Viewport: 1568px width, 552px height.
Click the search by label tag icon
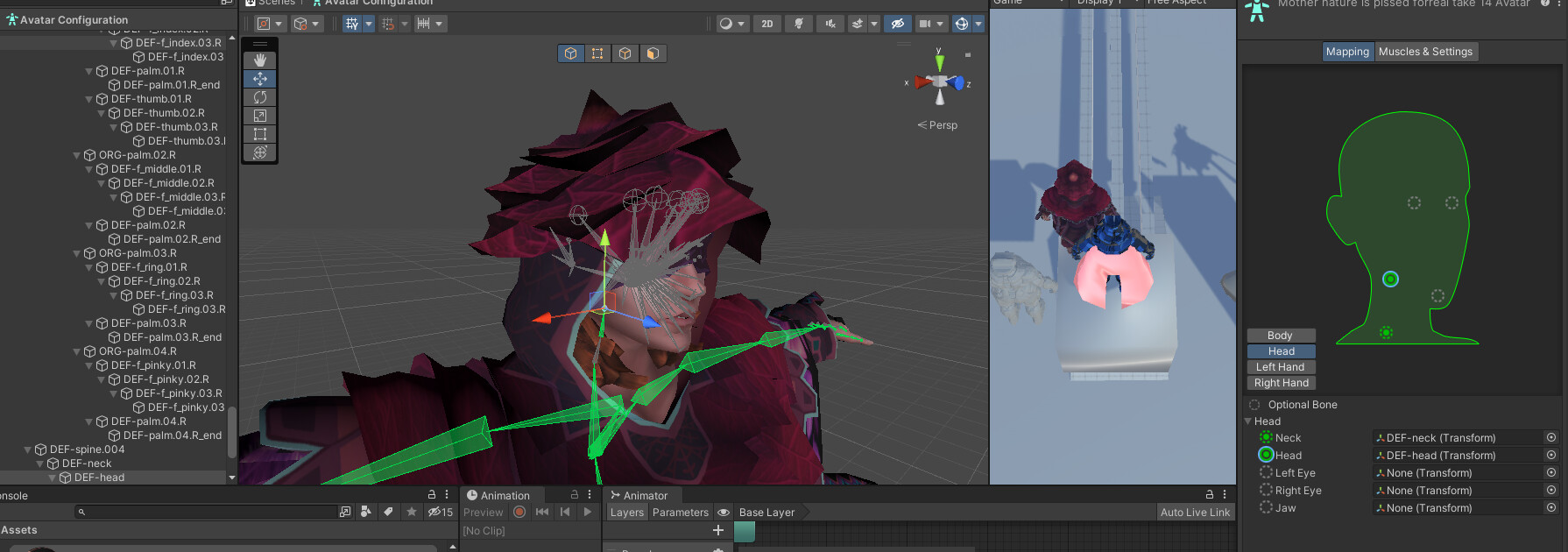388,512
